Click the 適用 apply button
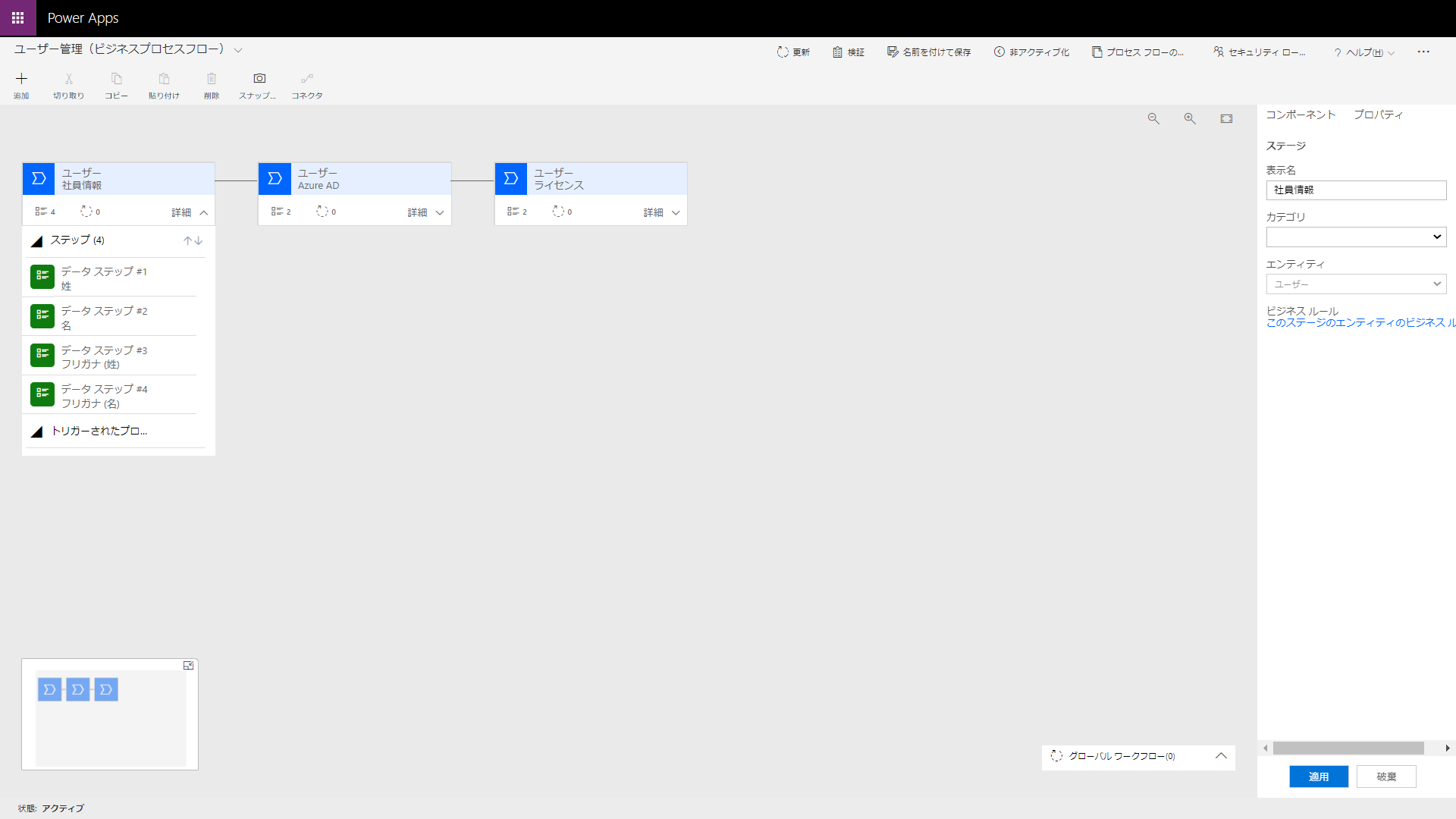This screenshot has height=819, width=1456. click(1318, 777)
